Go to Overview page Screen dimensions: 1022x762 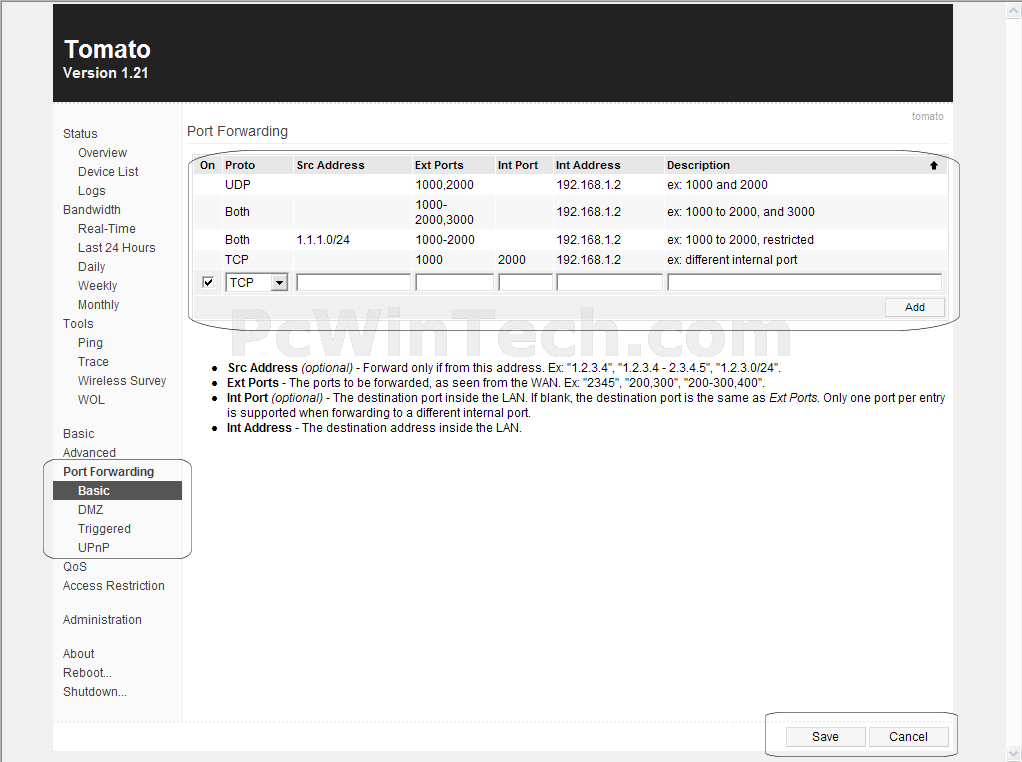[x=102, y=153]
